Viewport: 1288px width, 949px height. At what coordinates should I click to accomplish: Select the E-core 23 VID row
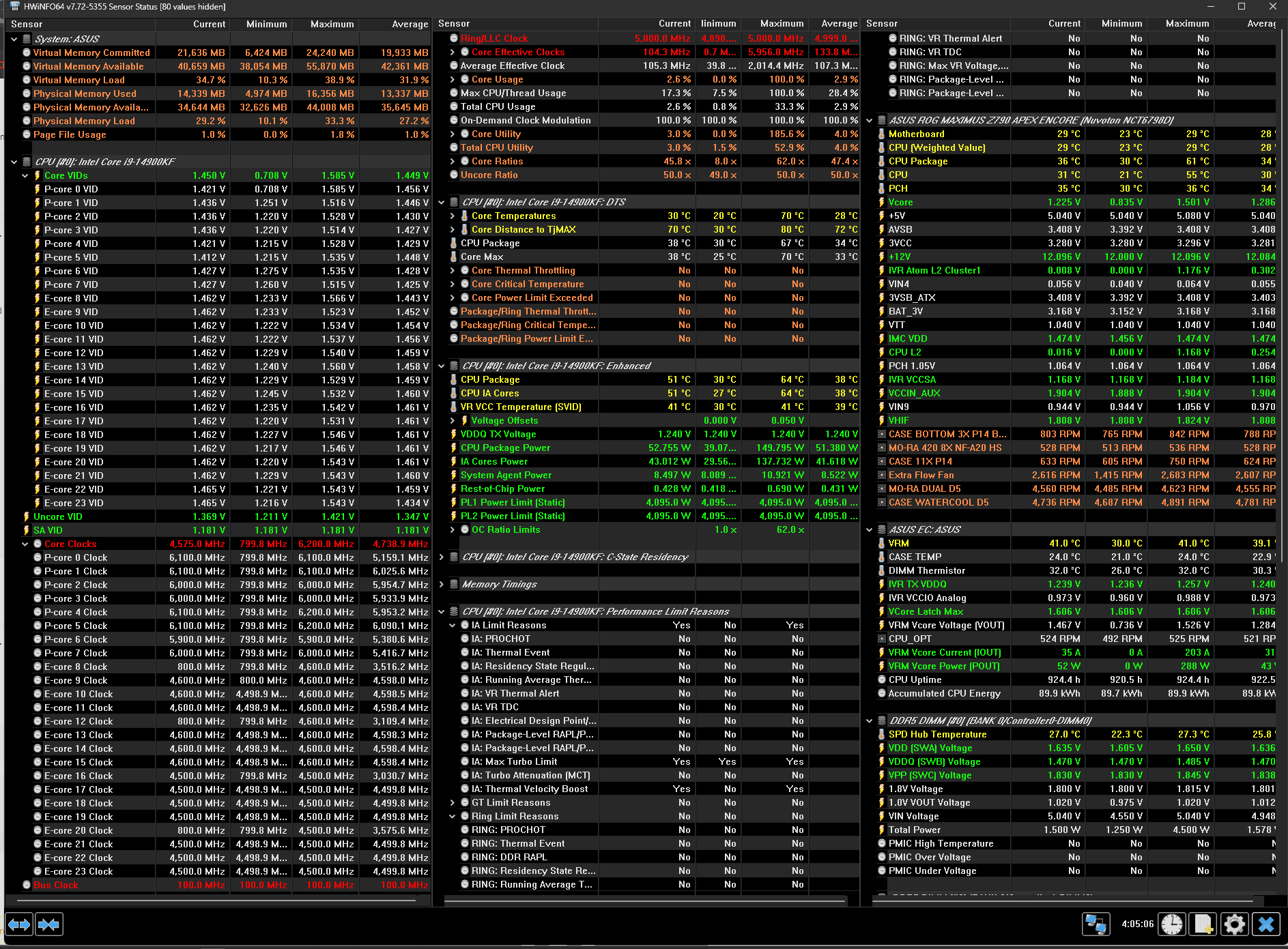218,503
